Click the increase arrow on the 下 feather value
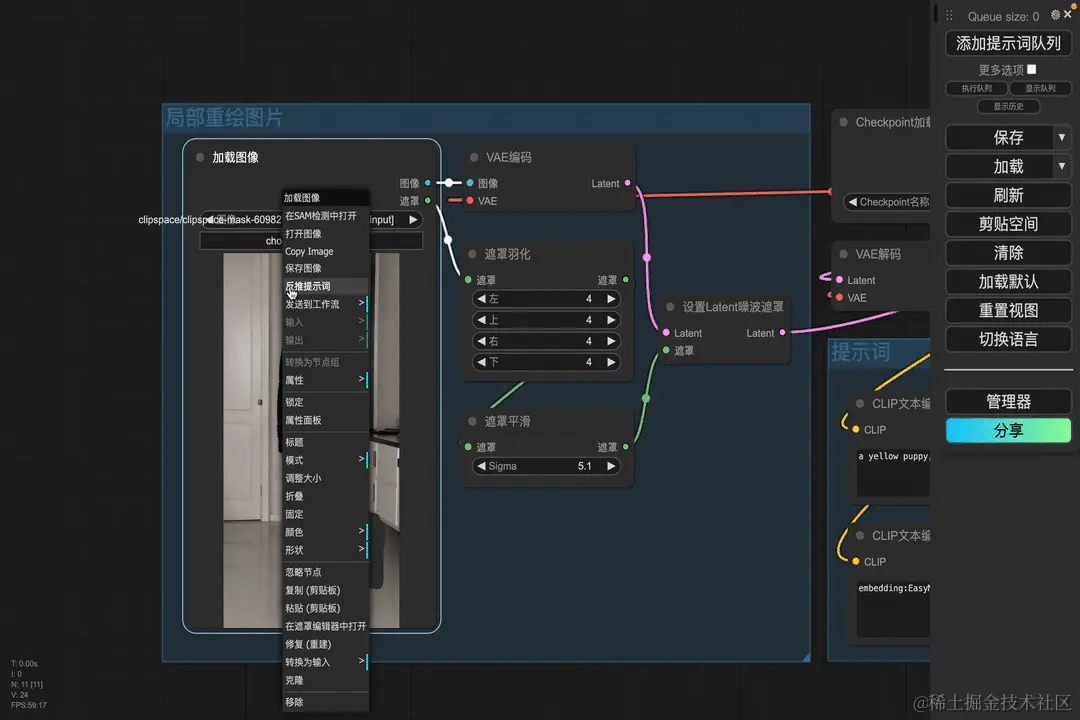 [x=611, y=362]
